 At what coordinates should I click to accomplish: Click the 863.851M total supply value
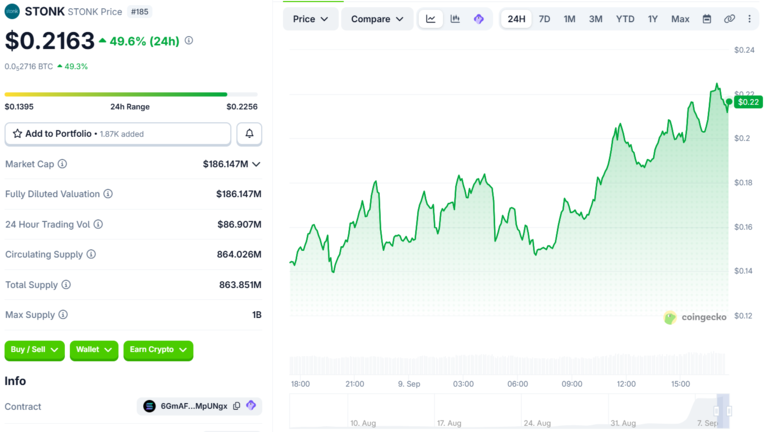pos(240,285)
